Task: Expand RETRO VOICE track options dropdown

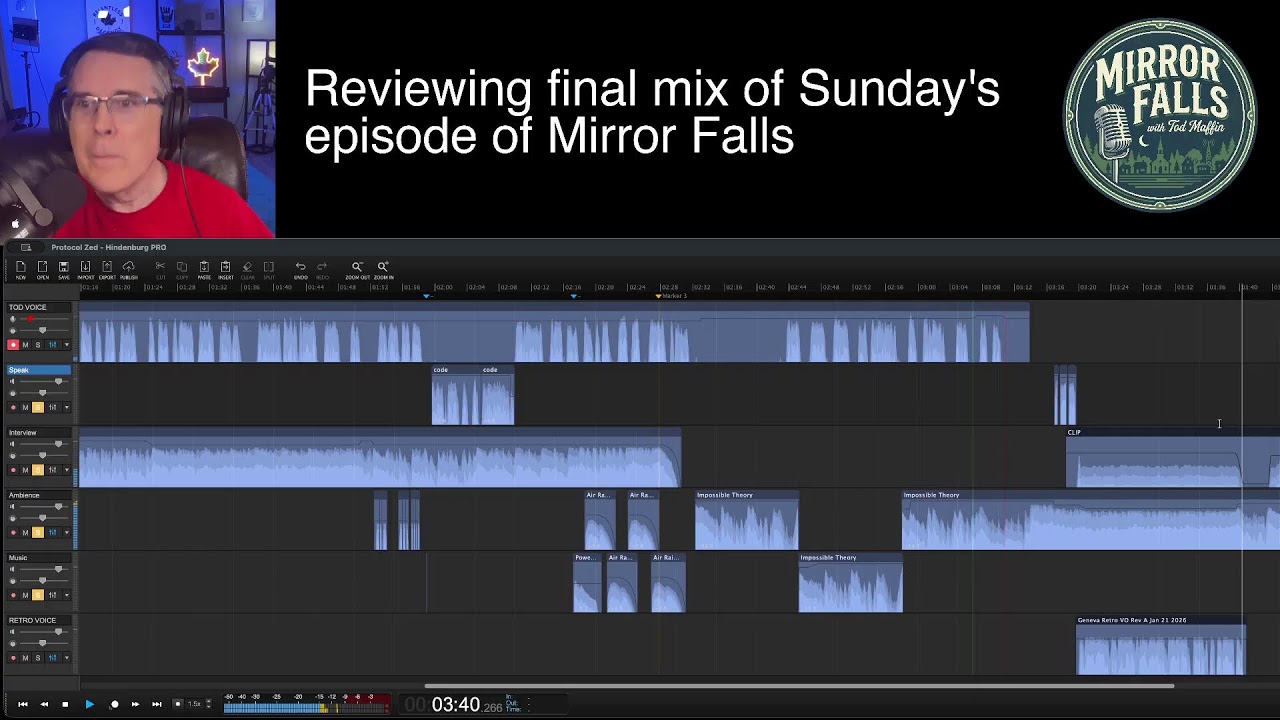Action: pyautogui.click(x=67, y=658)
